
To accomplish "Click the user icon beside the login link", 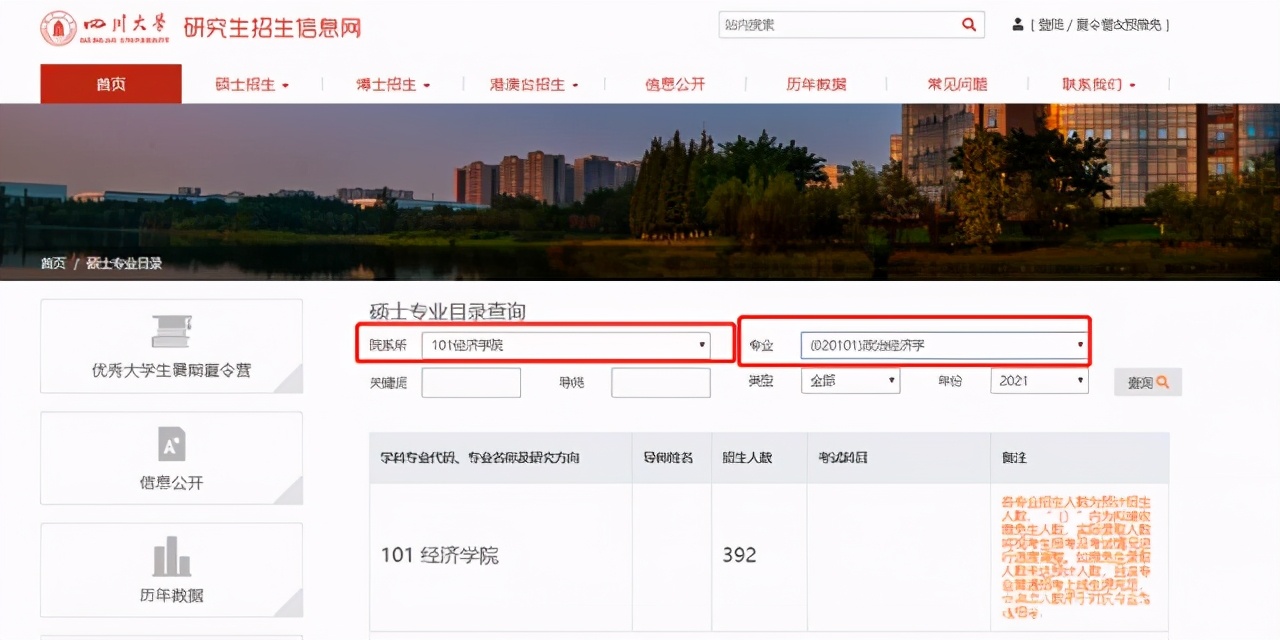I will click(x=1018, y=24).
